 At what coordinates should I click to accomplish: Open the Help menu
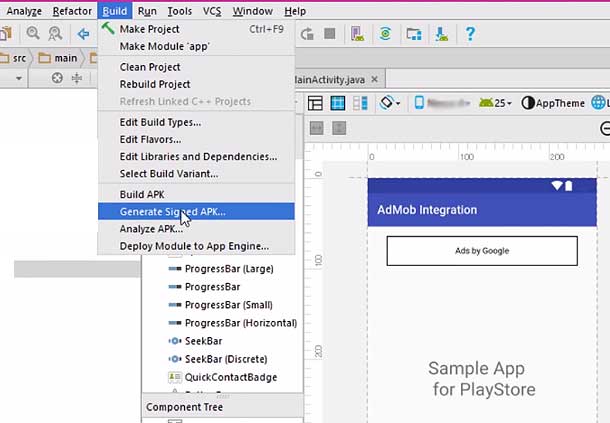[295, 11]
